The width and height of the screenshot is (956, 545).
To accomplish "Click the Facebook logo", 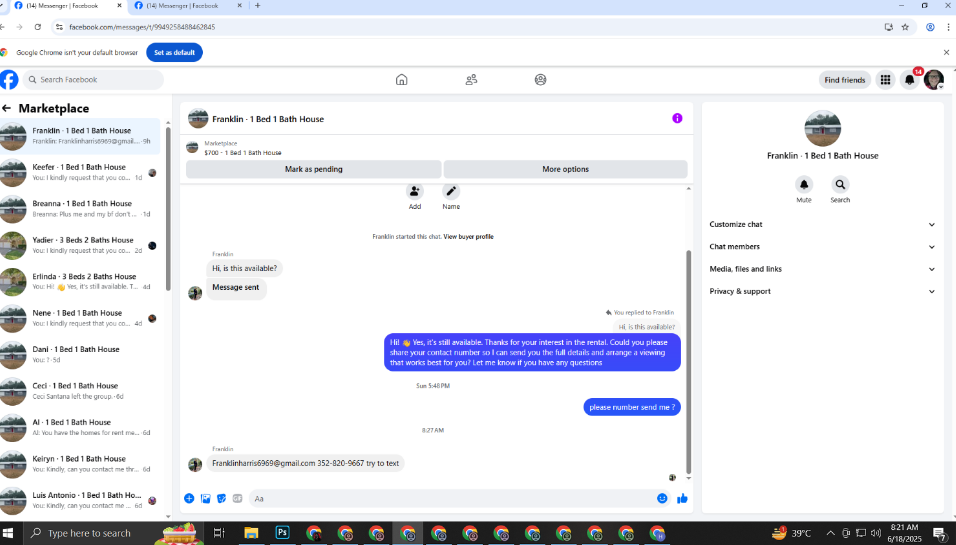I will [9, 80].
